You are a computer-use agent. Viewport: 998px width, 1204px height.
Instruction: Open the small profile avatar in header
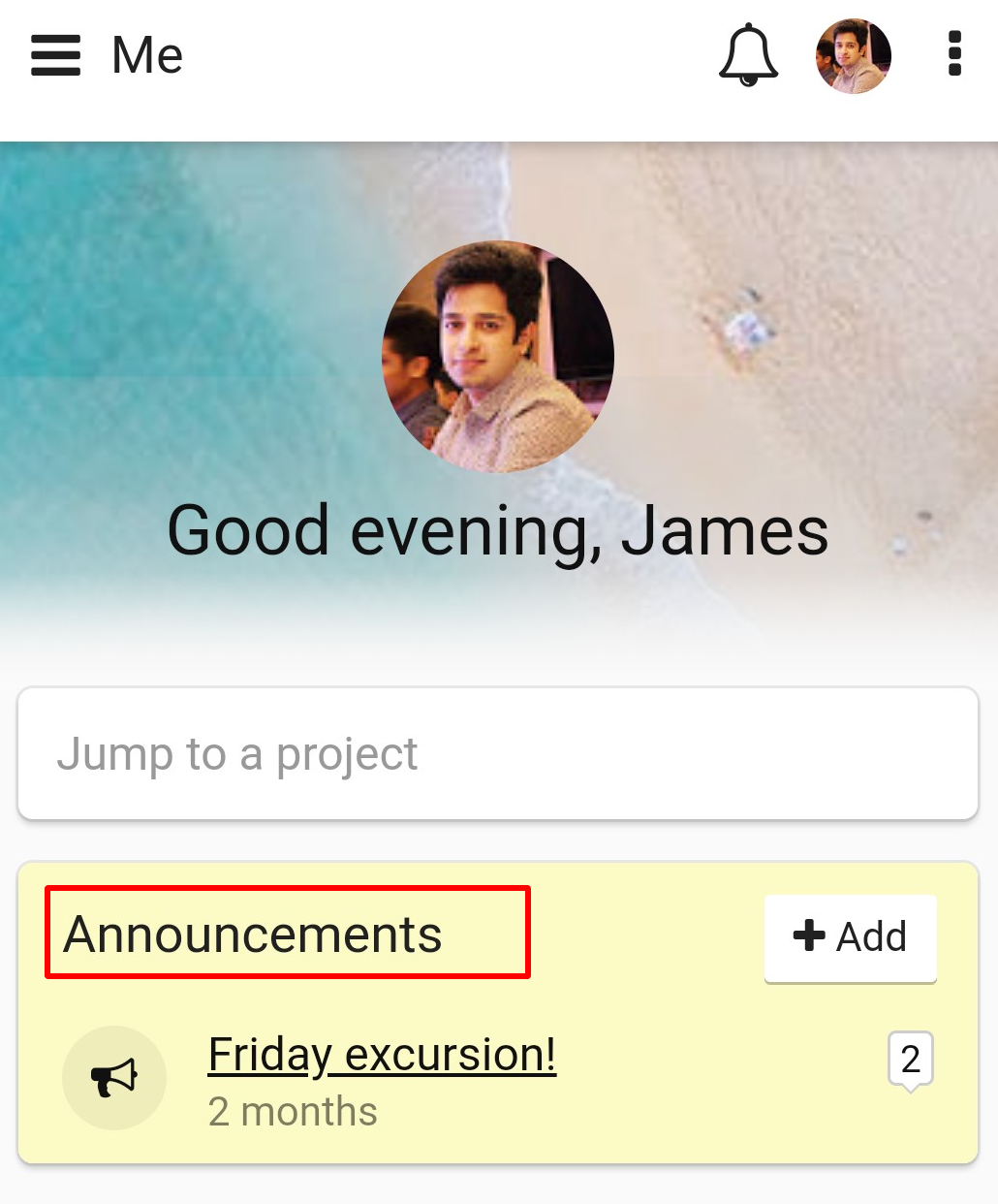(854, 56)
